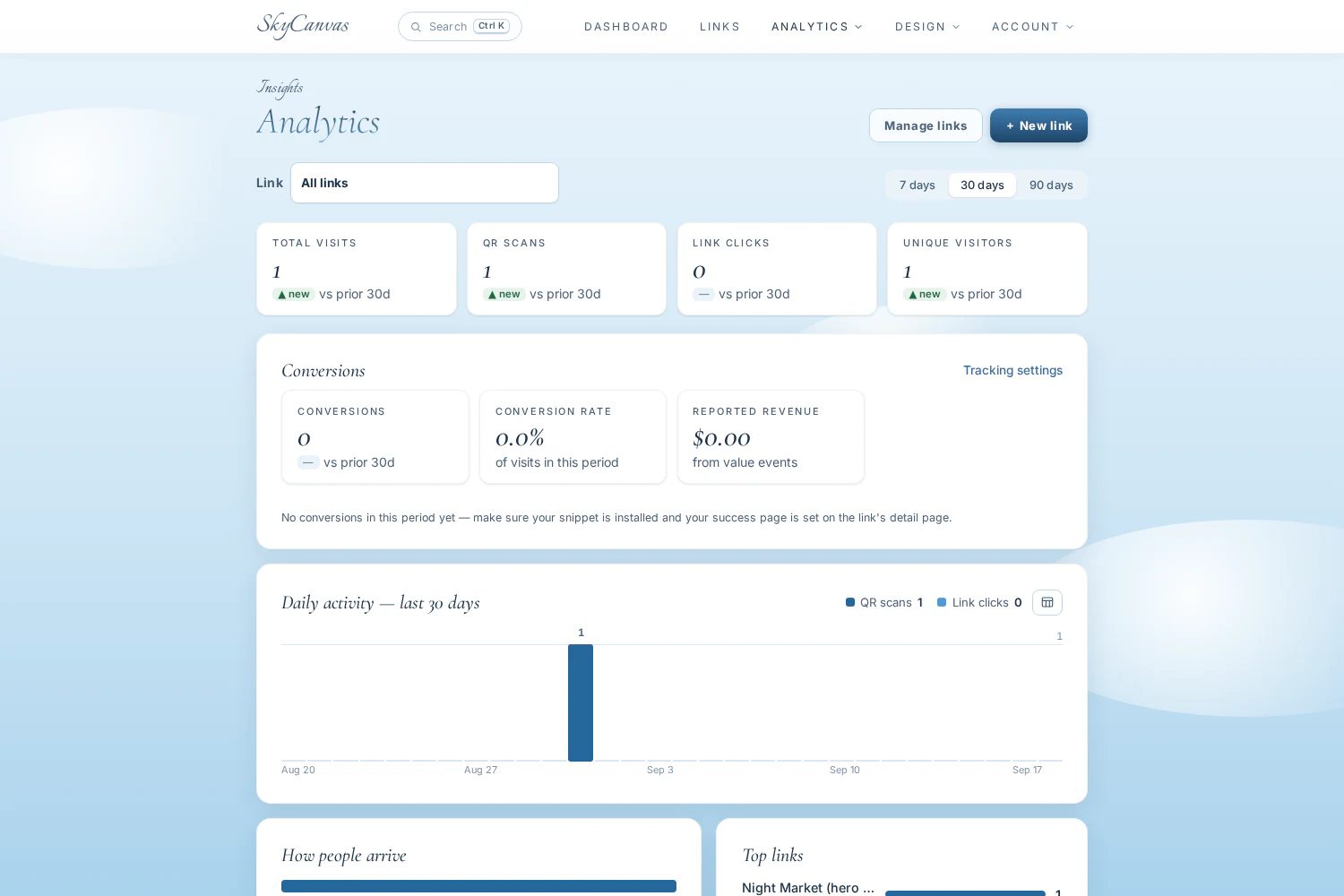Click the "$0.00" revenue value
The height and width of the screenshot is (896, 1344).
(x=721, y=438)
